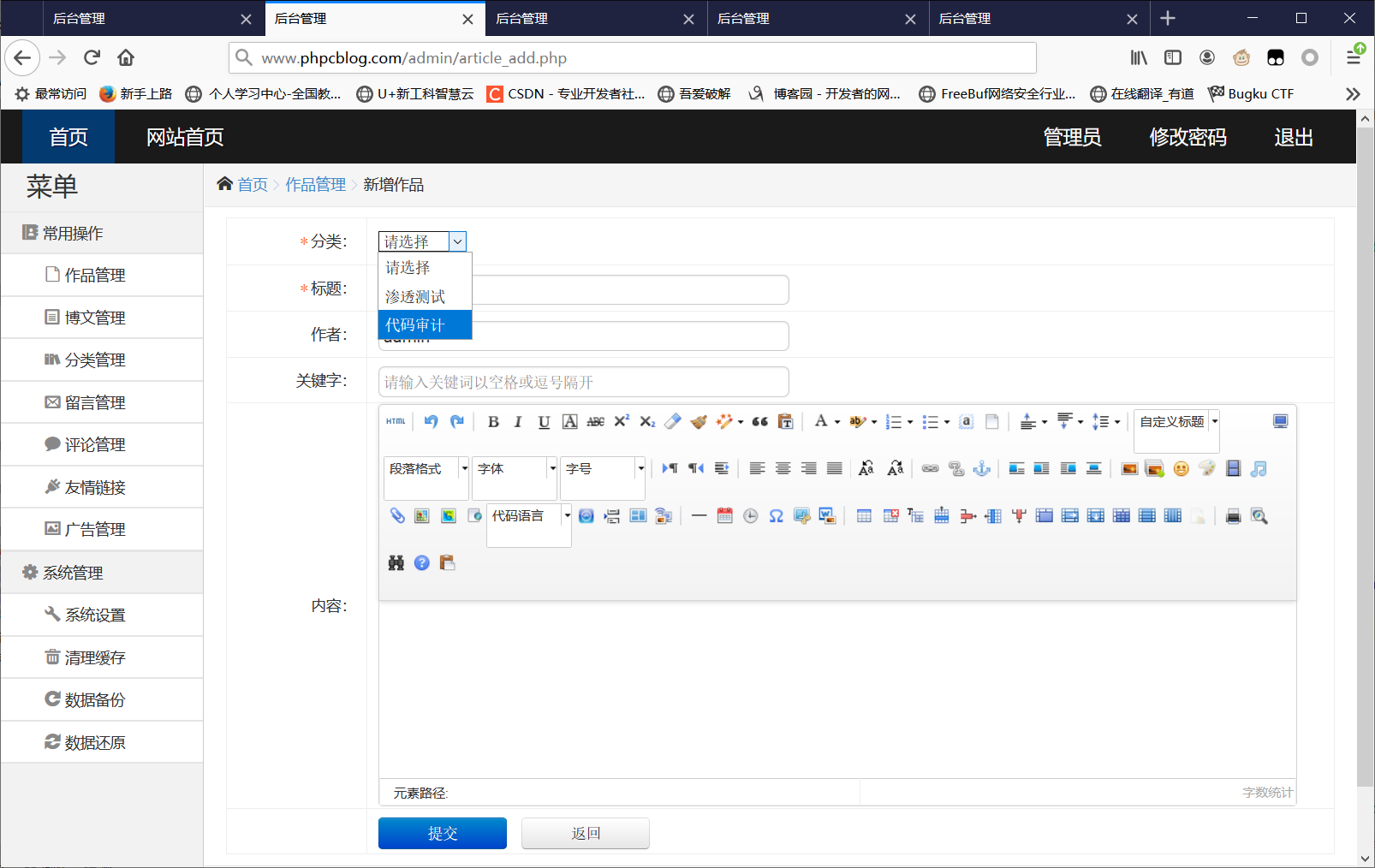Click the printer print icon

[1233, 515]
